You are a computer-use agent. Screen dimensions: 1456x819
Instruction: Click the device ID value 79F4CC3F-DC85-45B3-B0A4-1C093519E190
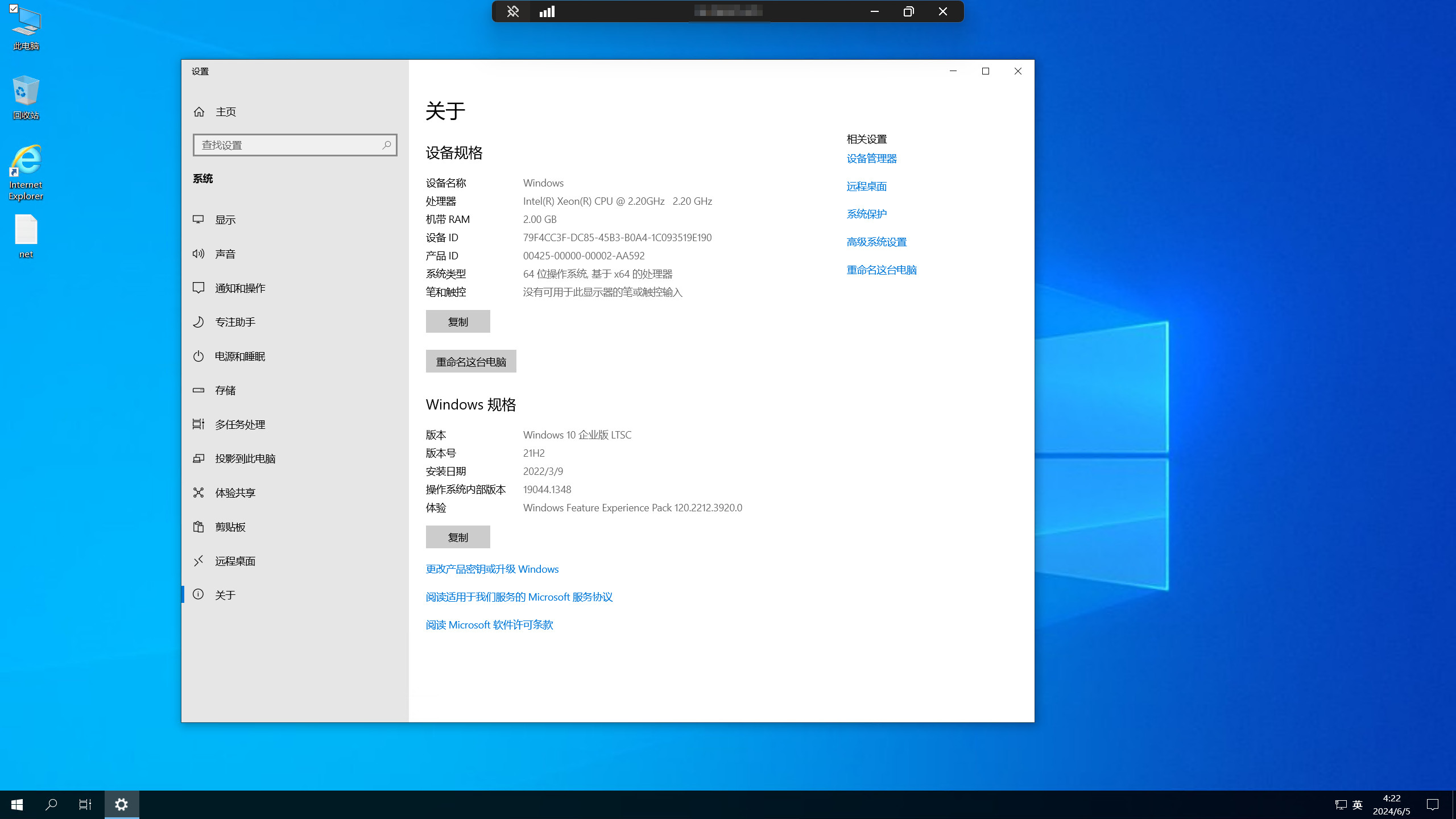coord(617,238)
